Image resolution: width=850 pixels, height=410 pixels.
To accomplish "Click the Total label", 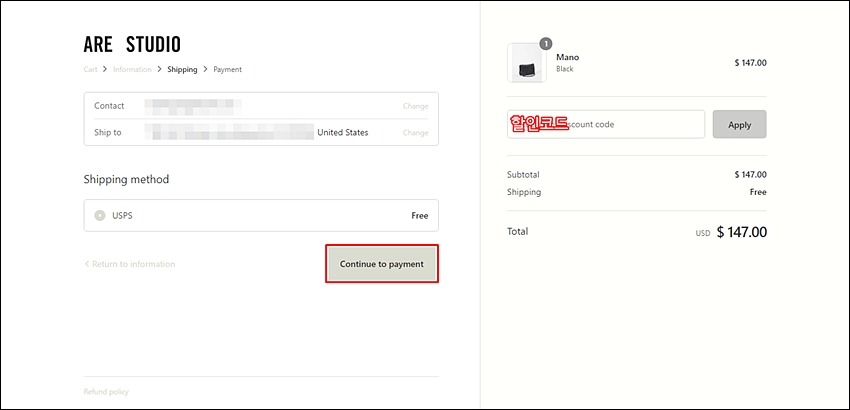I will point(517,232).
